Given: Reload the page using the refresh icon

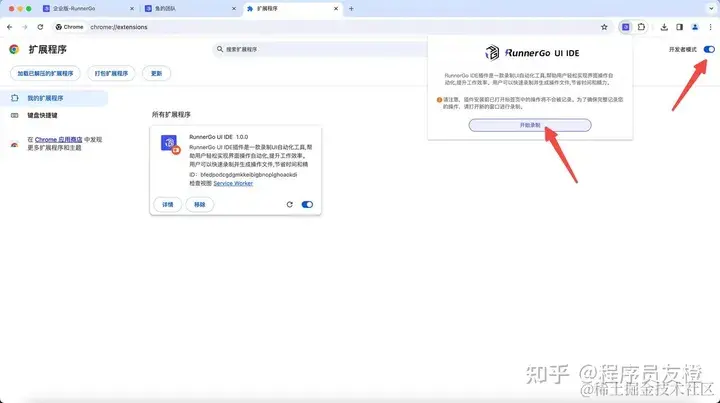Looking at the screenshot, I should (40, 27).
